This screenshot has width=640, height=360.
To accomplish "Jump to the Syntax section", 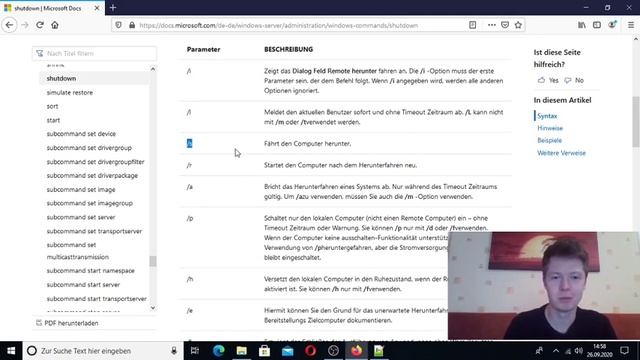I will (547, 116).
